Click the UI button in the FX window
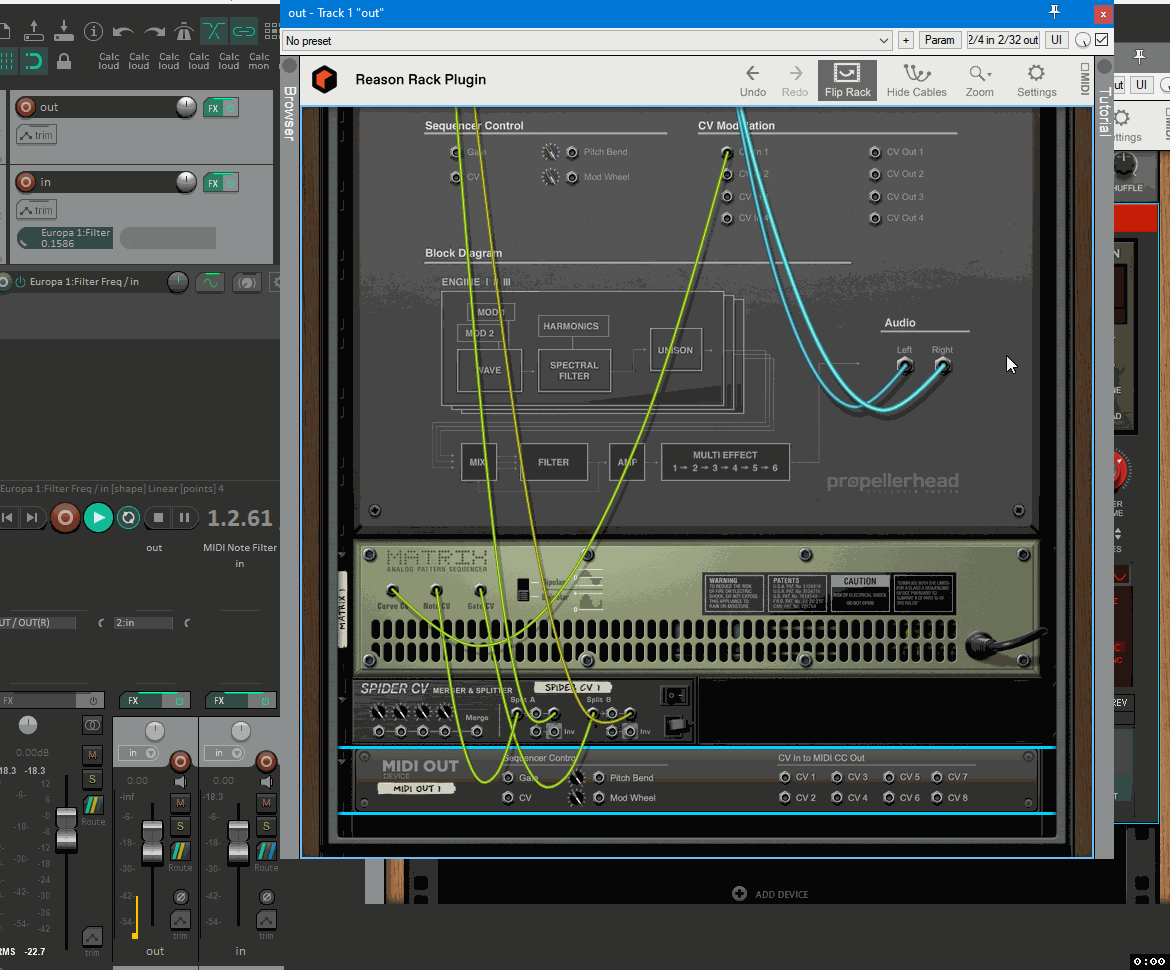 pos(1056,40)
